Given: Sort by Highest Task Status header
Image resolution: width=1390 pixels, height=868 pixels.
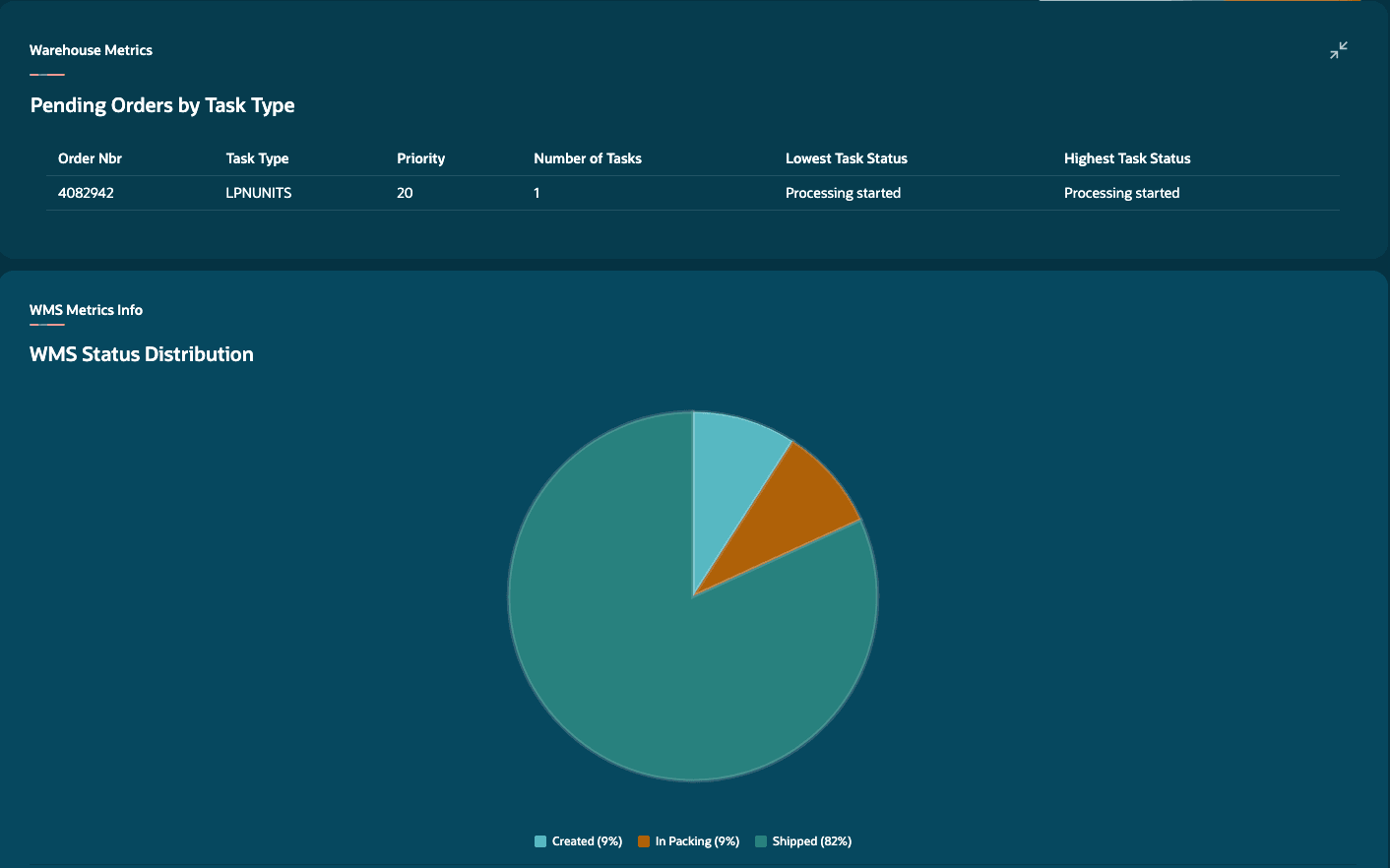Looking at the screenshot, I should (x=1127, y=158).
